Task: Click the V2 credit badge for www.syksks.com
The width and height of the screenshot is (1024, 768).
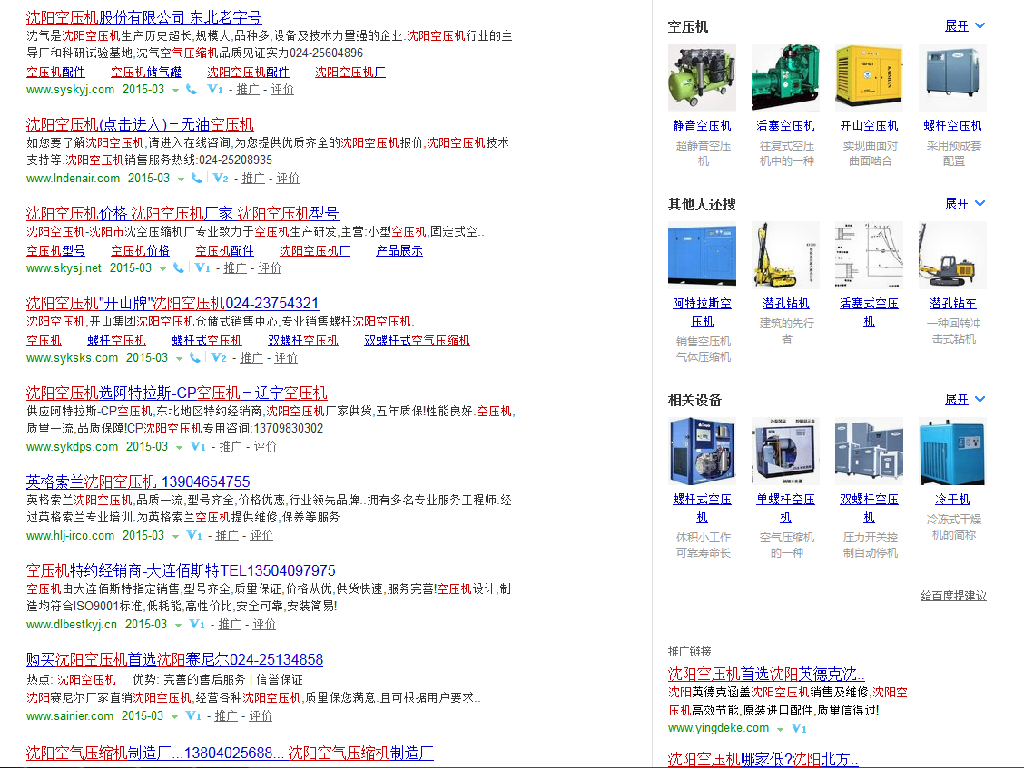Action: (219, 358)
